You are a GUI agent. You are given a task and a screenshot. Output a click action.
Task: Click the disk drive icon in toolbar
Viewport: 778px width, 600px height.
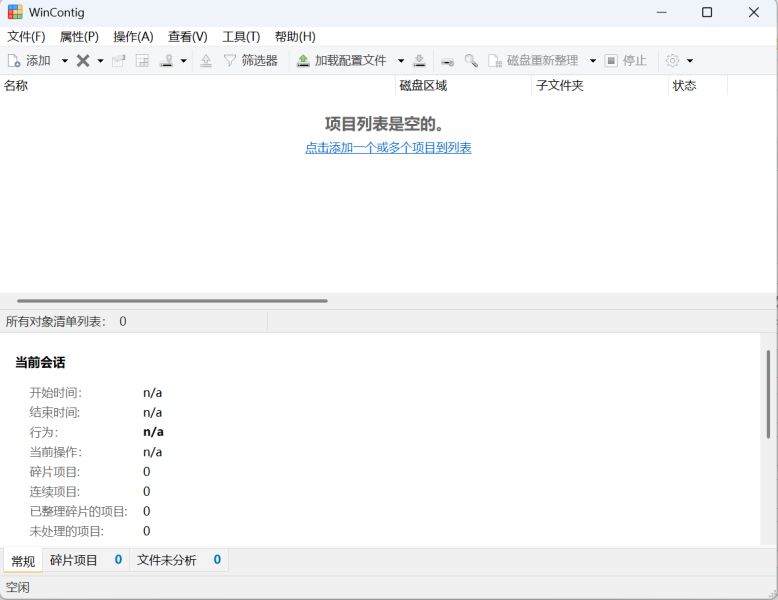448,61
